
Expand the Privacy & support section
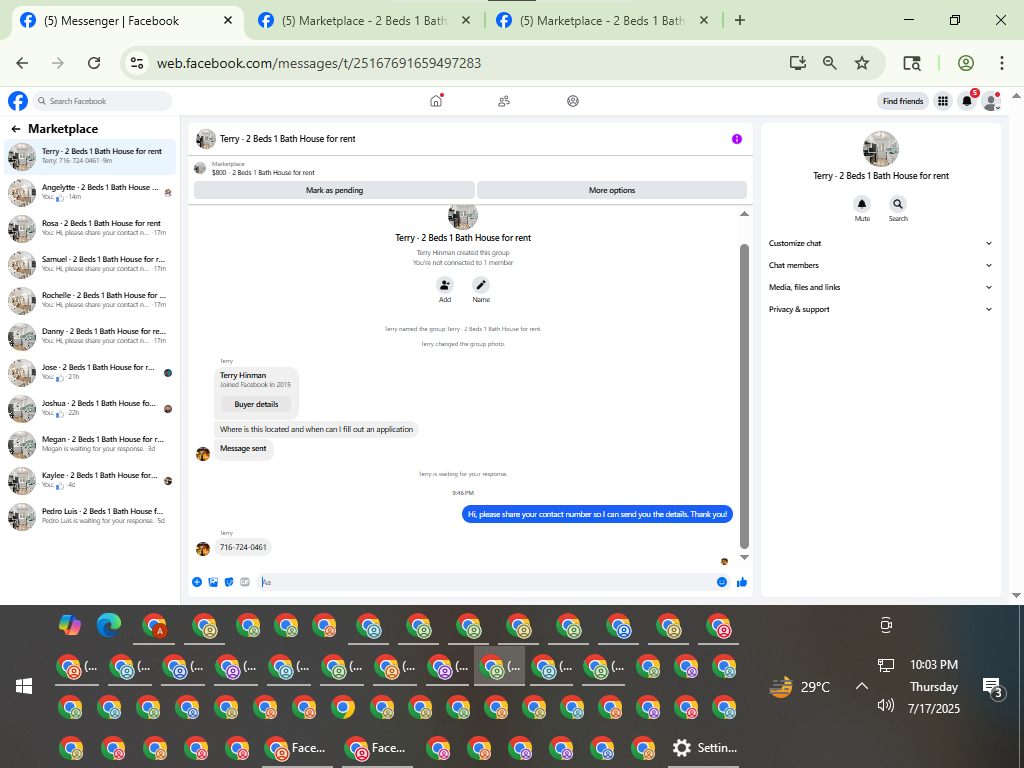pos(880,310)
